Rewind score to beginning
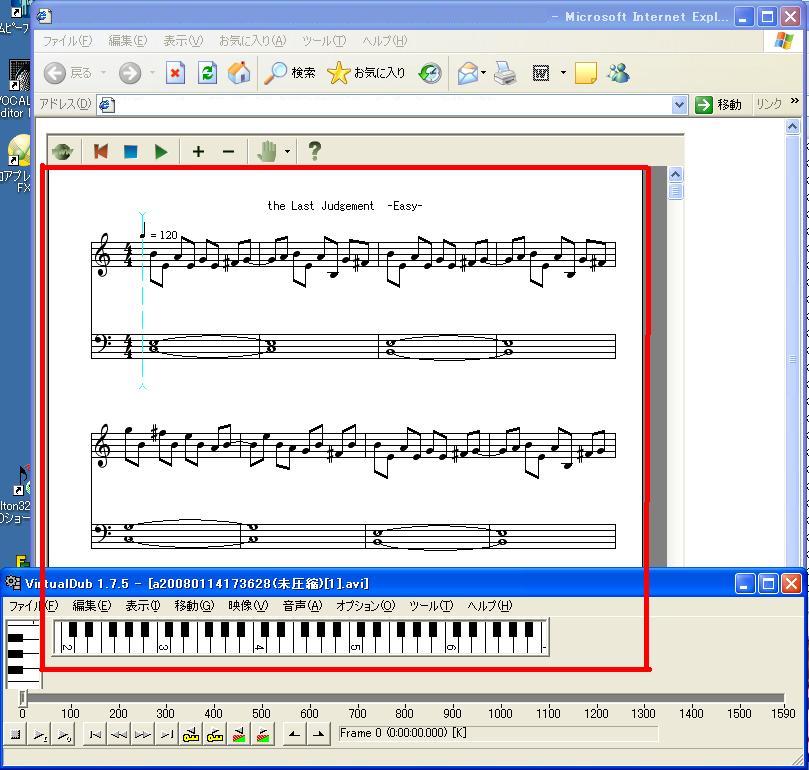 point(100,151)
